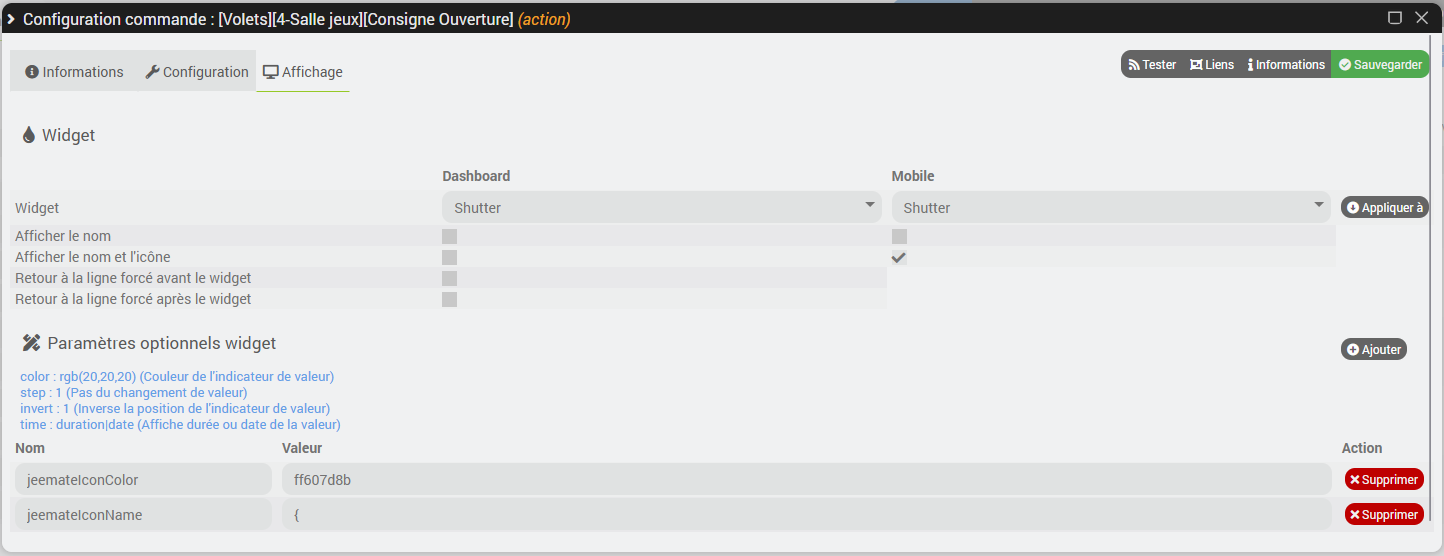1444x556 pixels.
Task: Tick 'Retour à la ligne forcé avant le widget'
Action: (450, 279)
